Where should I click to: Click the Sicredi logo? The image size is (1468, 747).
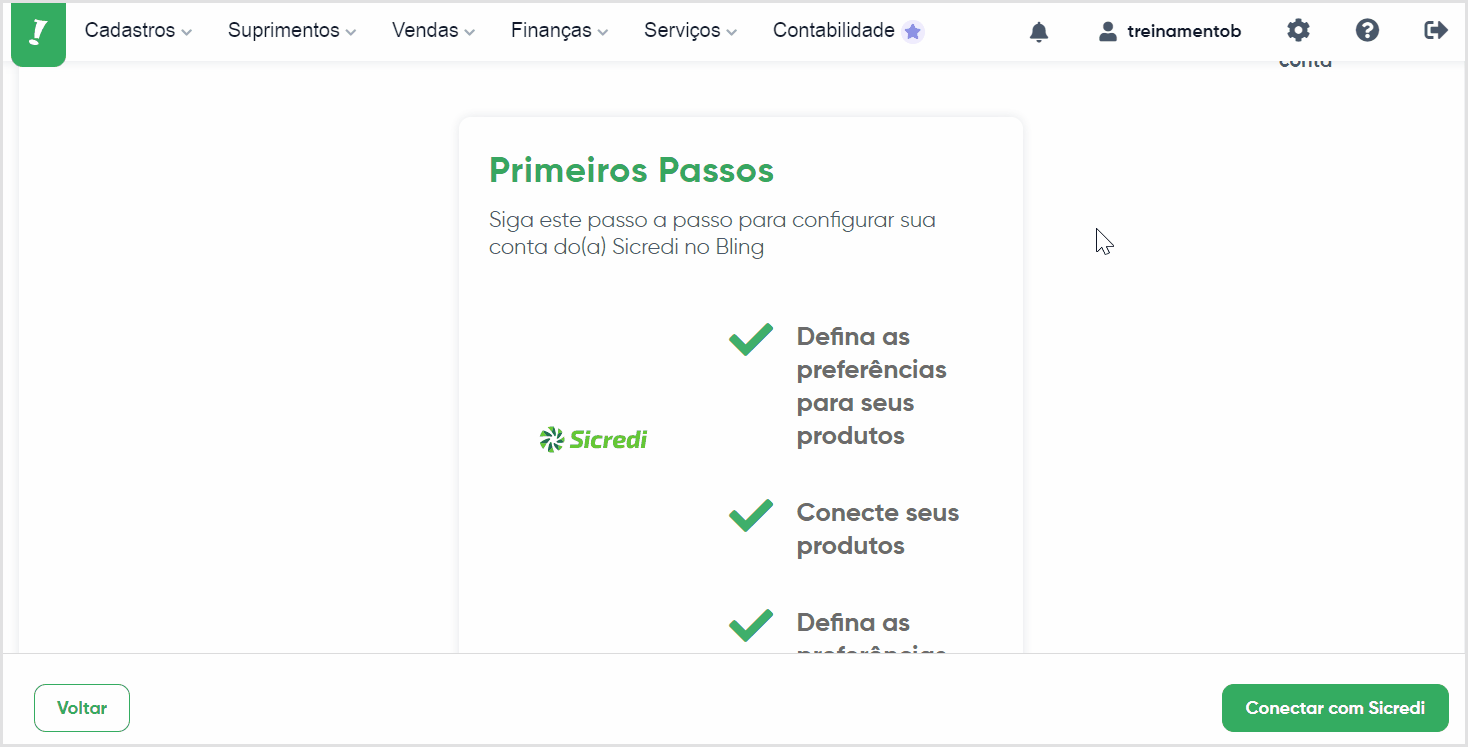coord(593,439)
